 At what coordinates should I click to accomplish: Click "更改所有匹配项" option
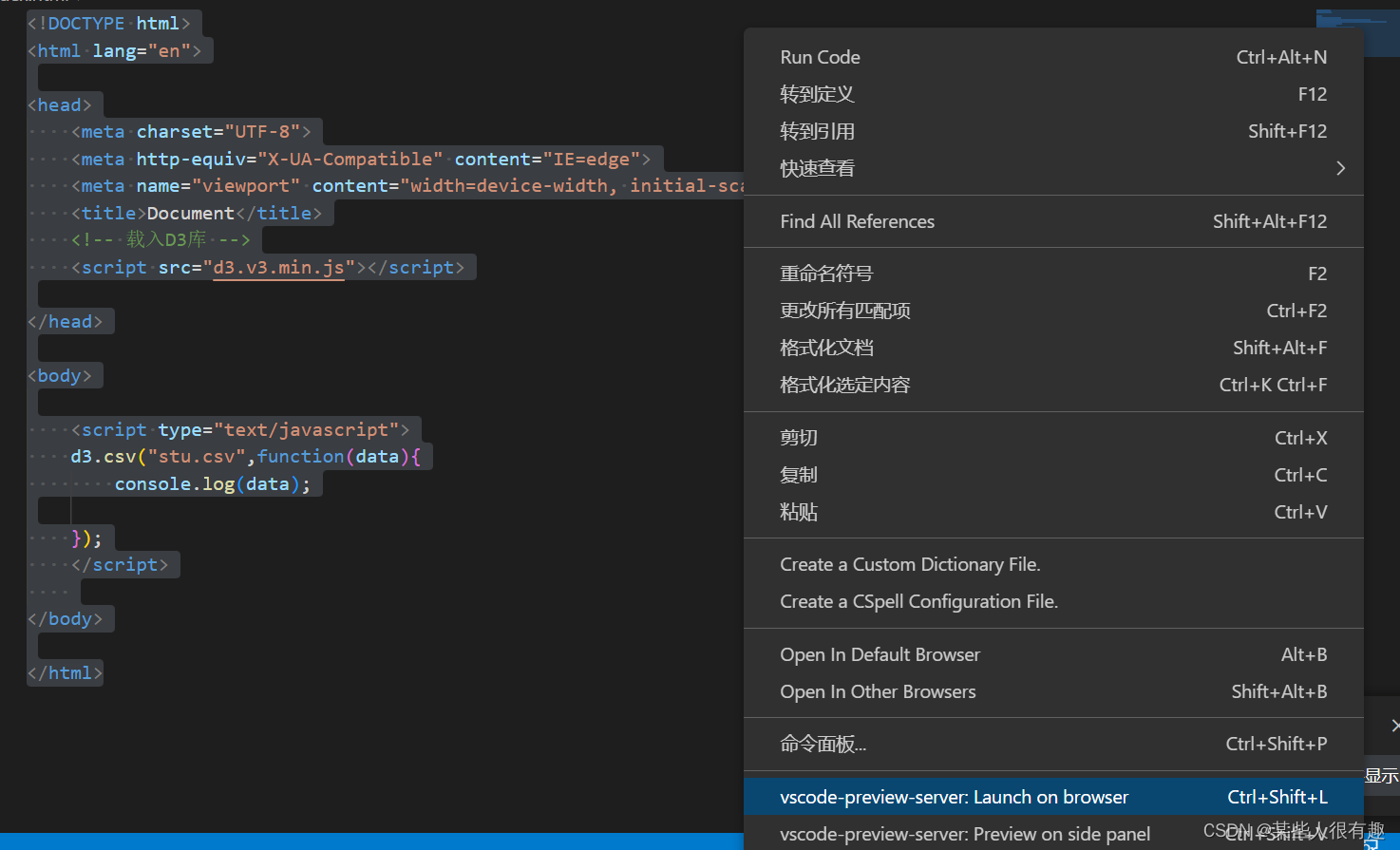pos(845,310)
